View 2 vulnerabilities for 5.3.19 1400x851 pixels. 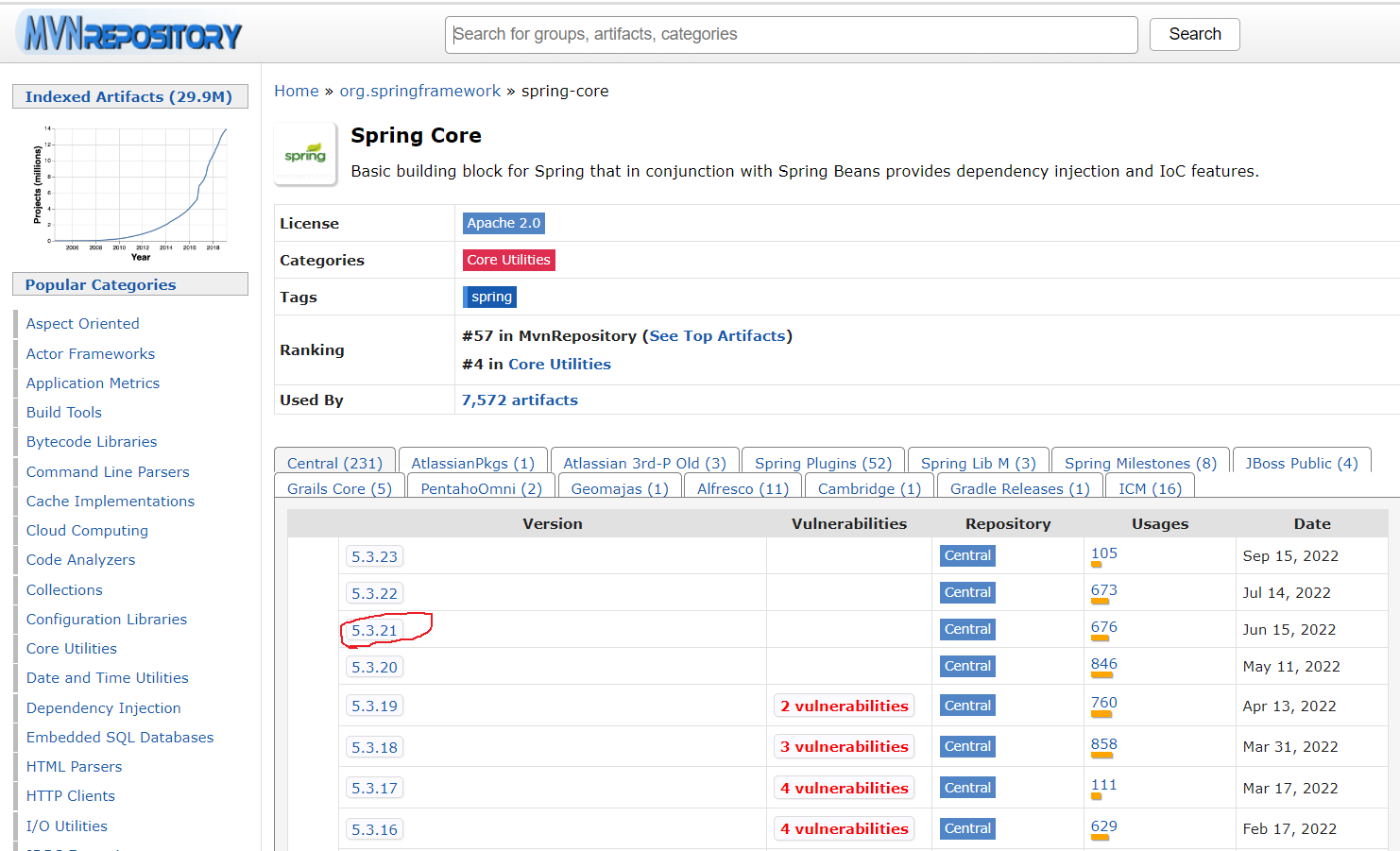[x=844, y=706]
